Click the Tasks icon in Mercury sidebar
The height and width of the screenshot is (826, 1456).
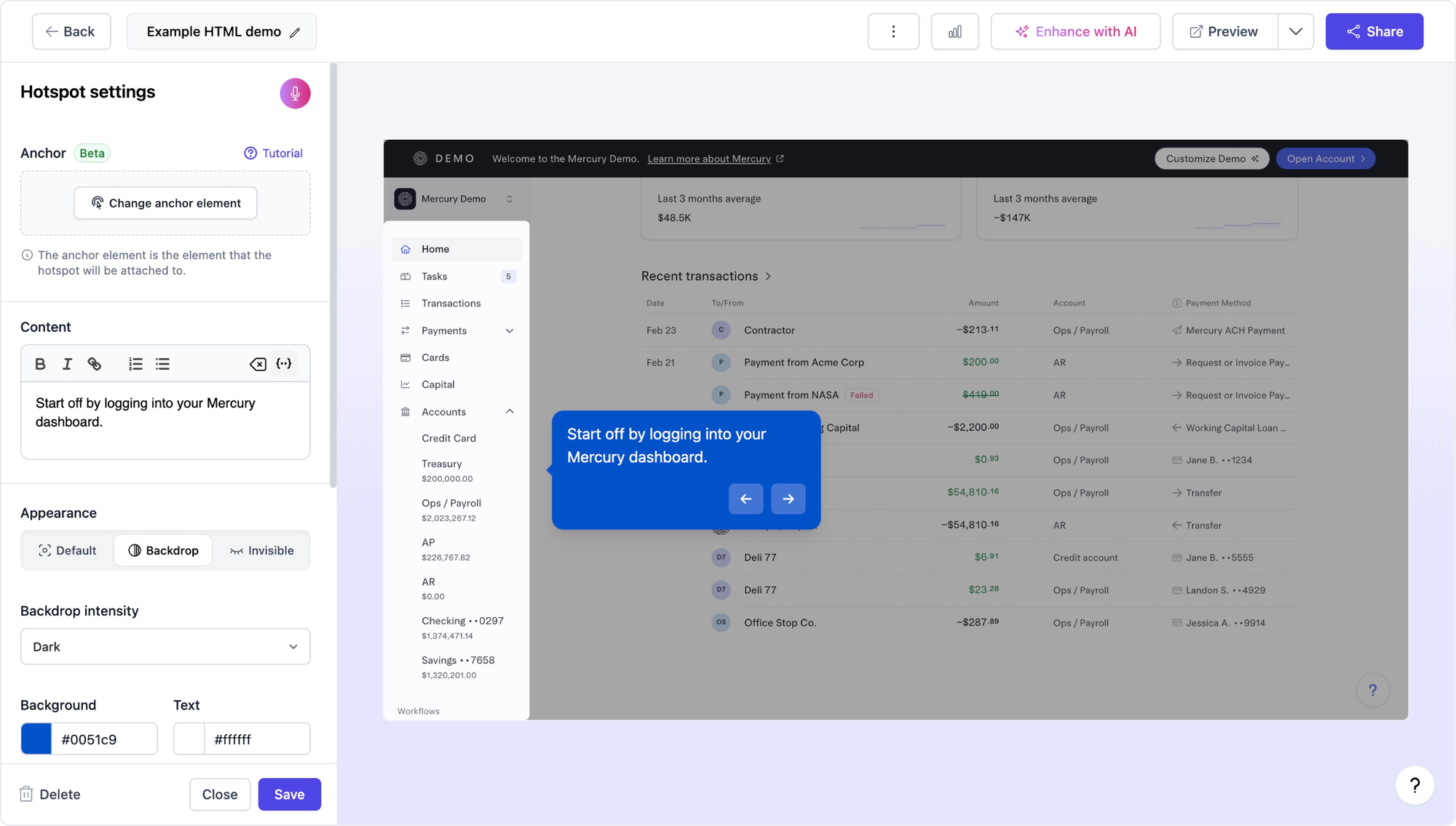[x=405, y=277]
